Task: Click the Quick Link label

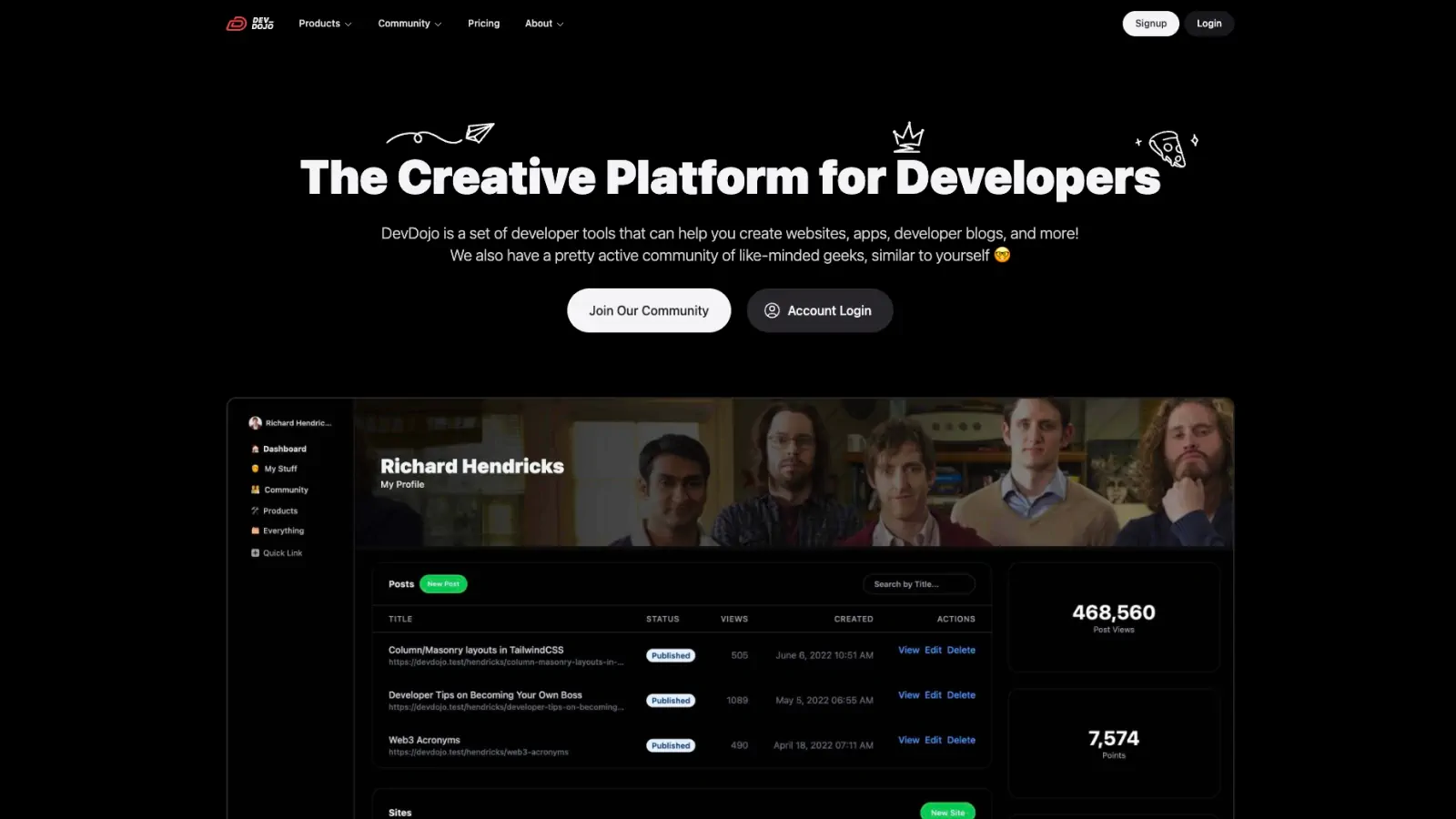Action: point(283,552)
